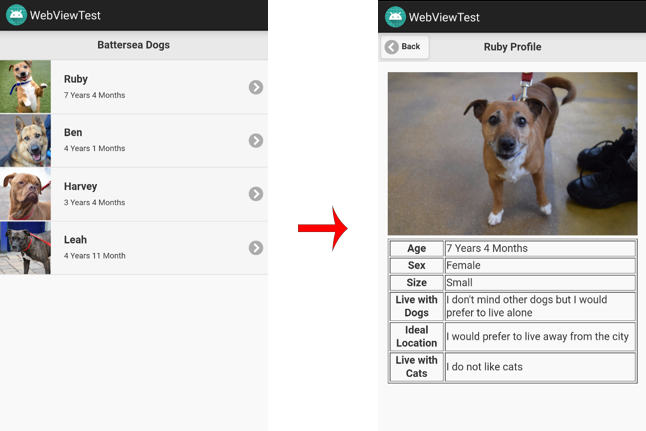Click the Small value cell
The image size is (646, 431).
(x=540, y=283)
